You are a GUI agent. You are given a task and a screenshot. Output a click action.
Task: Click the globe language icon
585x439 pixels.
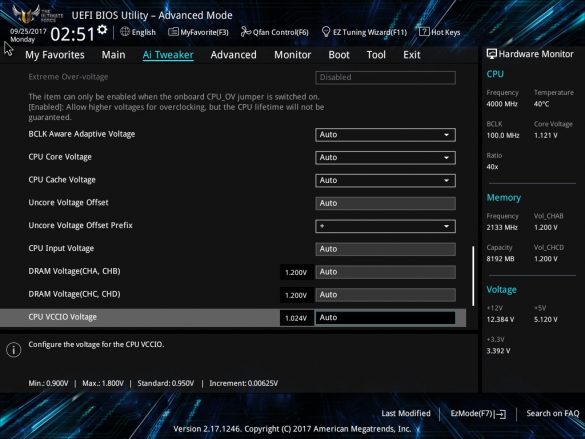(x=125, y=32)
